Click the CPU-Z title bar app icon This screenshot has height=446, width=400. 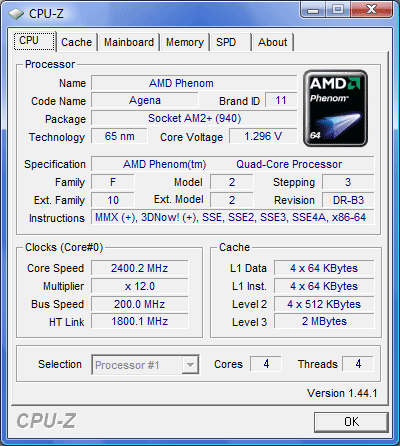pyautogui.click(x=16, y=14)
